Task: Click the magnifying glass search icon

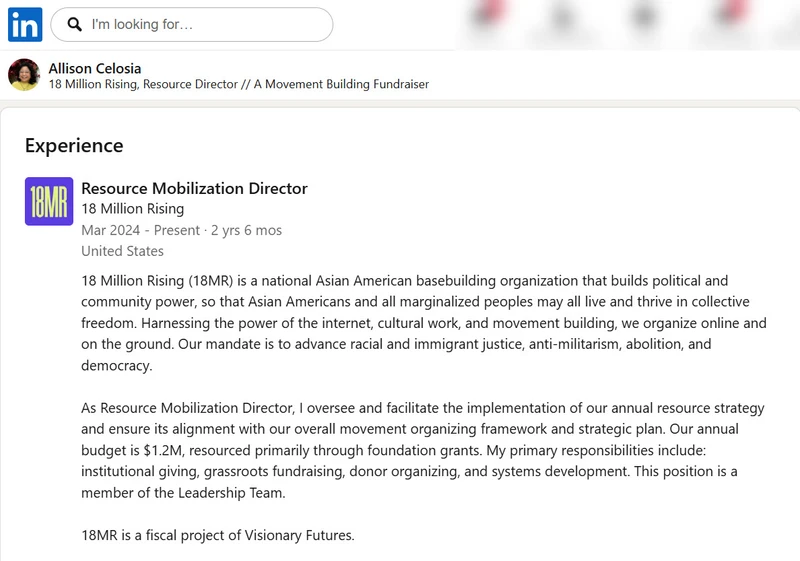Action: click(x=74, y=24)
